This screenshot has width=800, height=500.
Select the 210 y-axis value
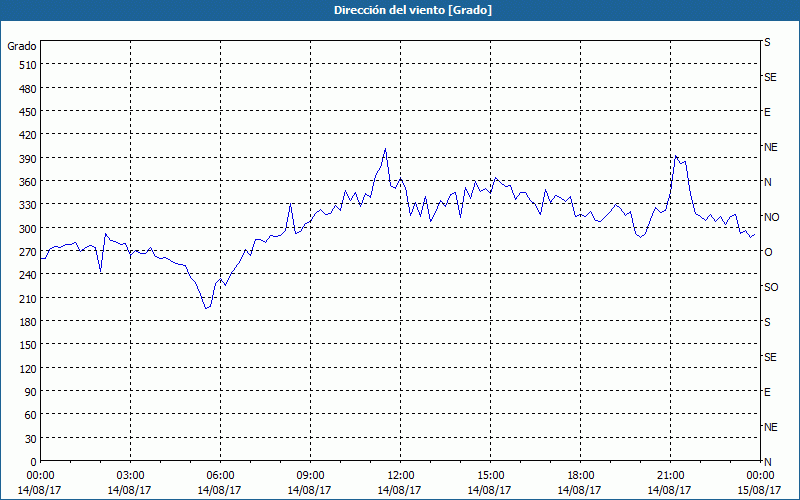(29, 299)
